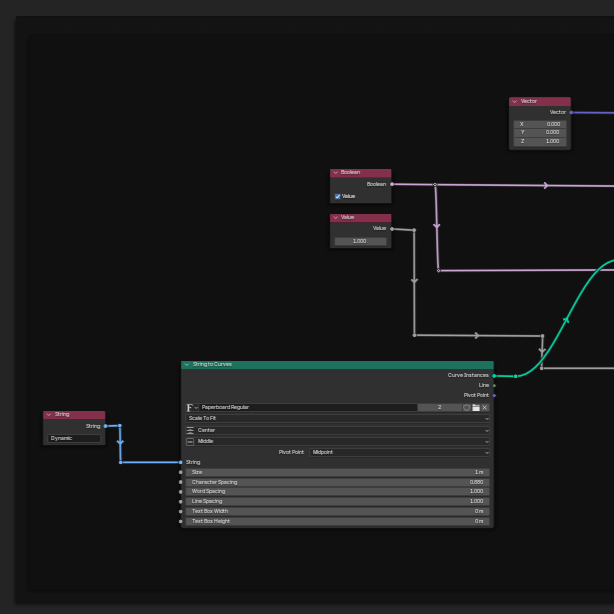
Task: Click the Word Spacing slider field
Action: [338, 492]
